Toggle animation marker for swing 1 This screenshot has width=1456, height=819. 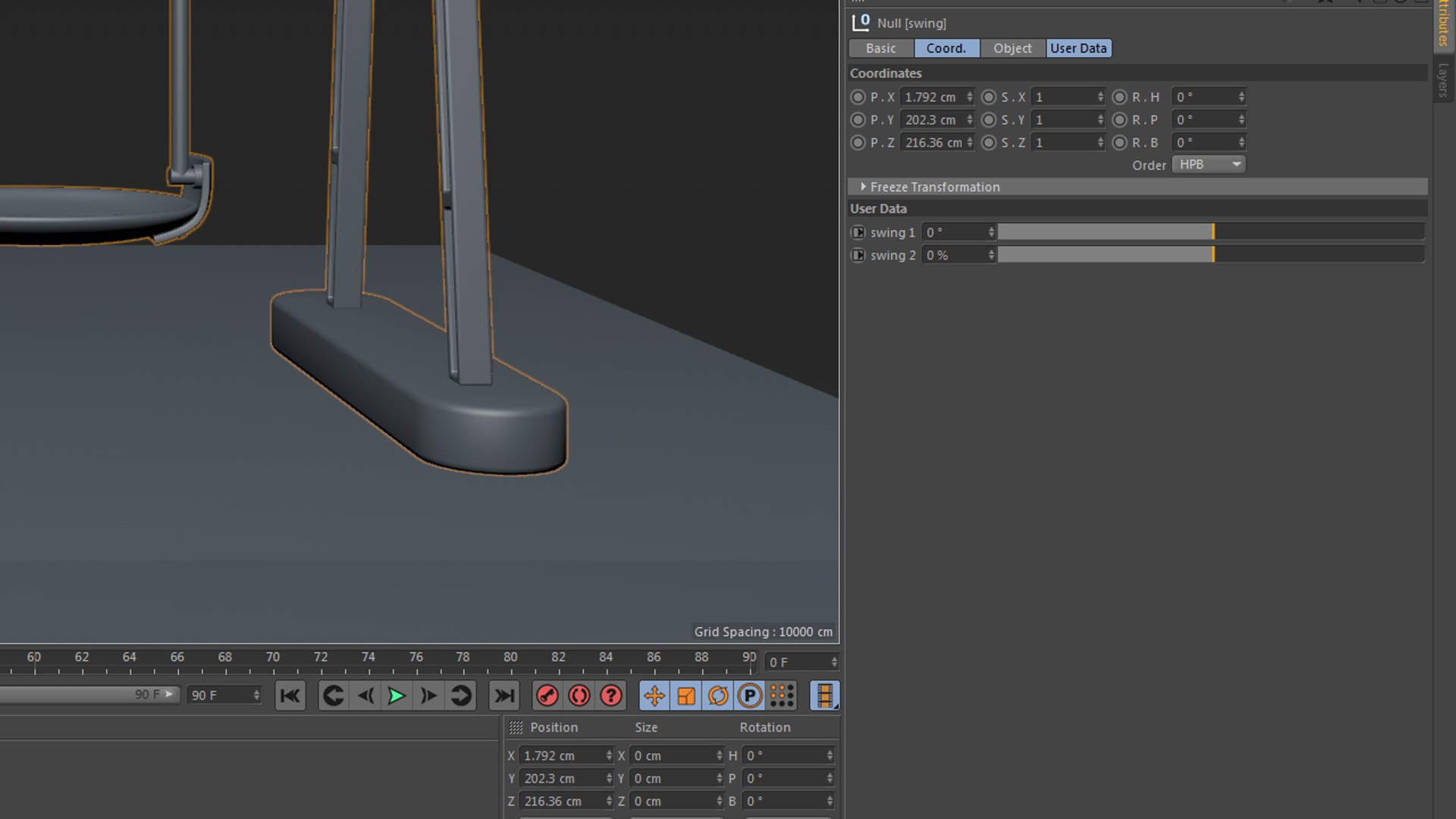pyautogui.click(x=858, y=233)
